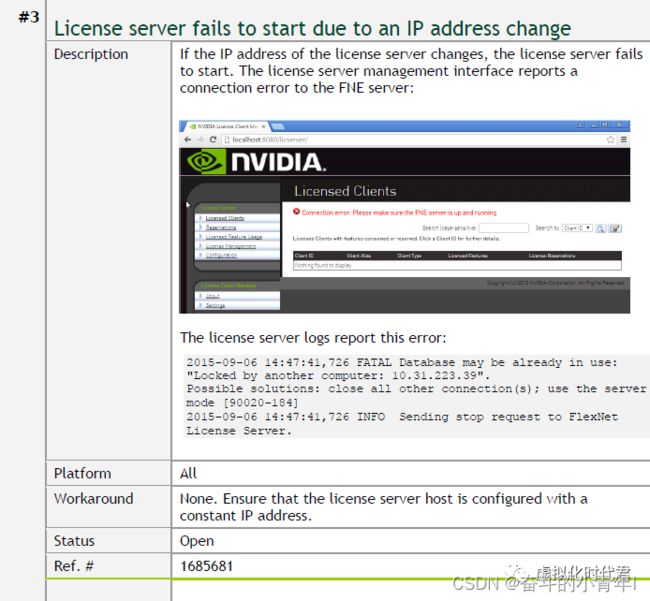Select the NVIDIA License Client Manager tab
Viewport: 650px width, 601px height.
(x=226, y=126)
